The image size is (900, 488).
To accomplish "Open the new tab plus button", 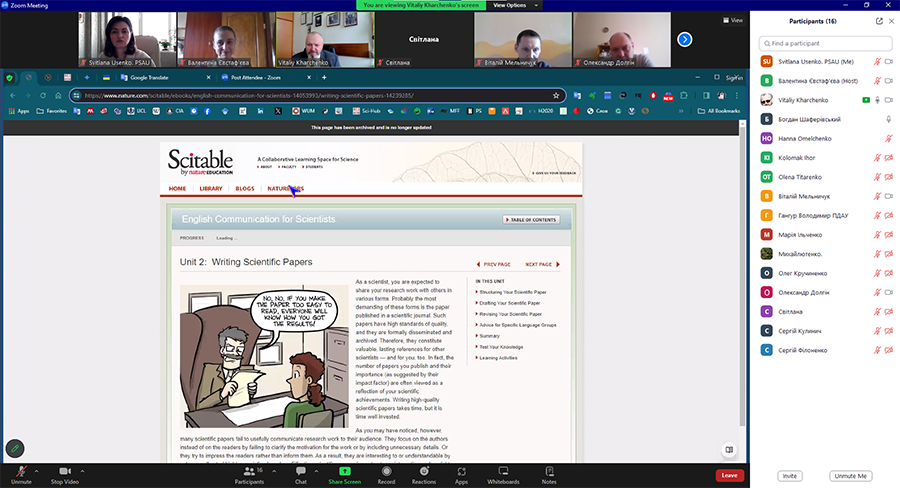I will pyautogui.click(x=324, y=78).
